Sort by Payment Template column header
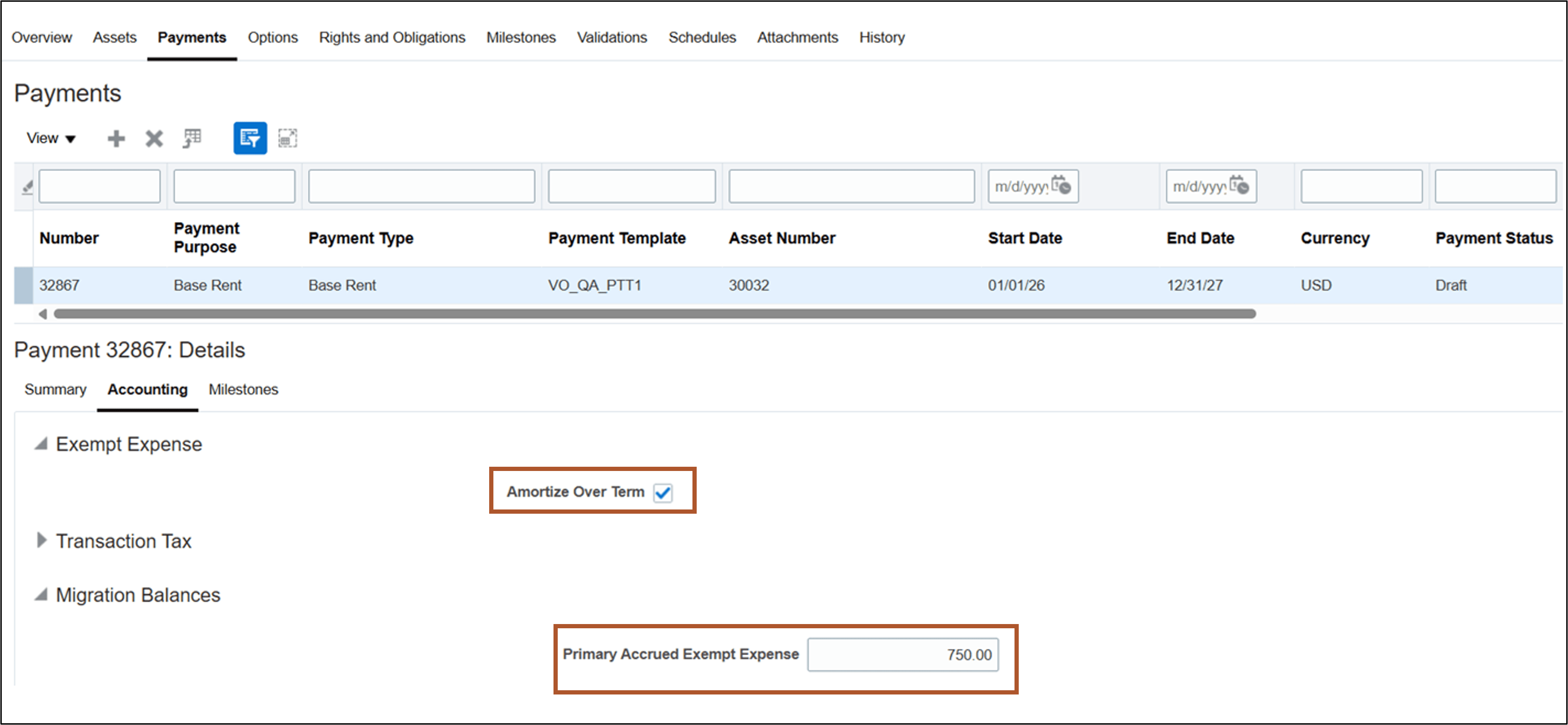 click(616, 238)
